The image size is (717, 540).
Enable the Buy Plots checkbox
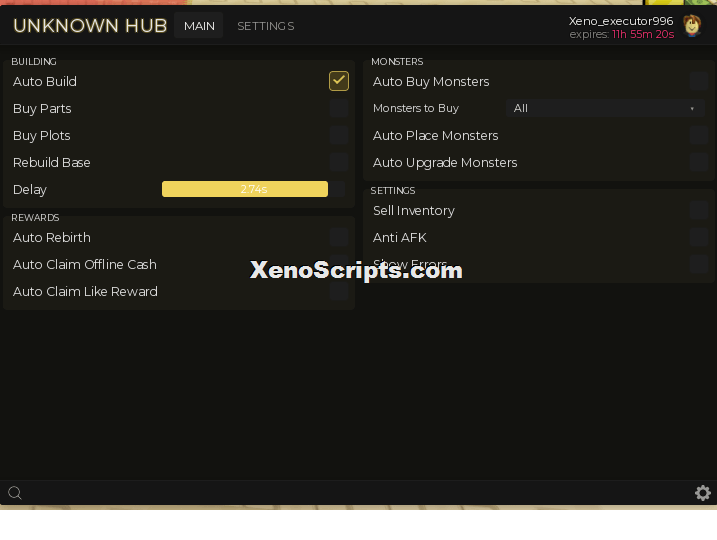(x=339, y=135)
